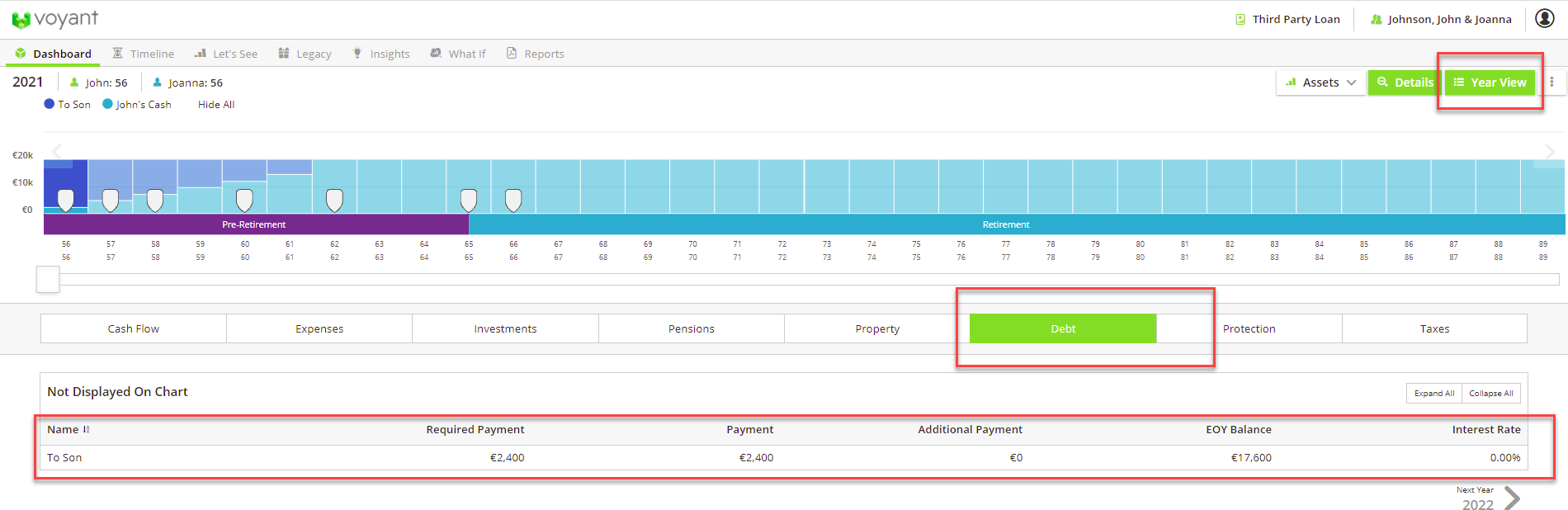Click the Pre-Retirement stage bar
Image resolution: width=1568 pixels, height=510 pixels.
[x=256, y=224]
